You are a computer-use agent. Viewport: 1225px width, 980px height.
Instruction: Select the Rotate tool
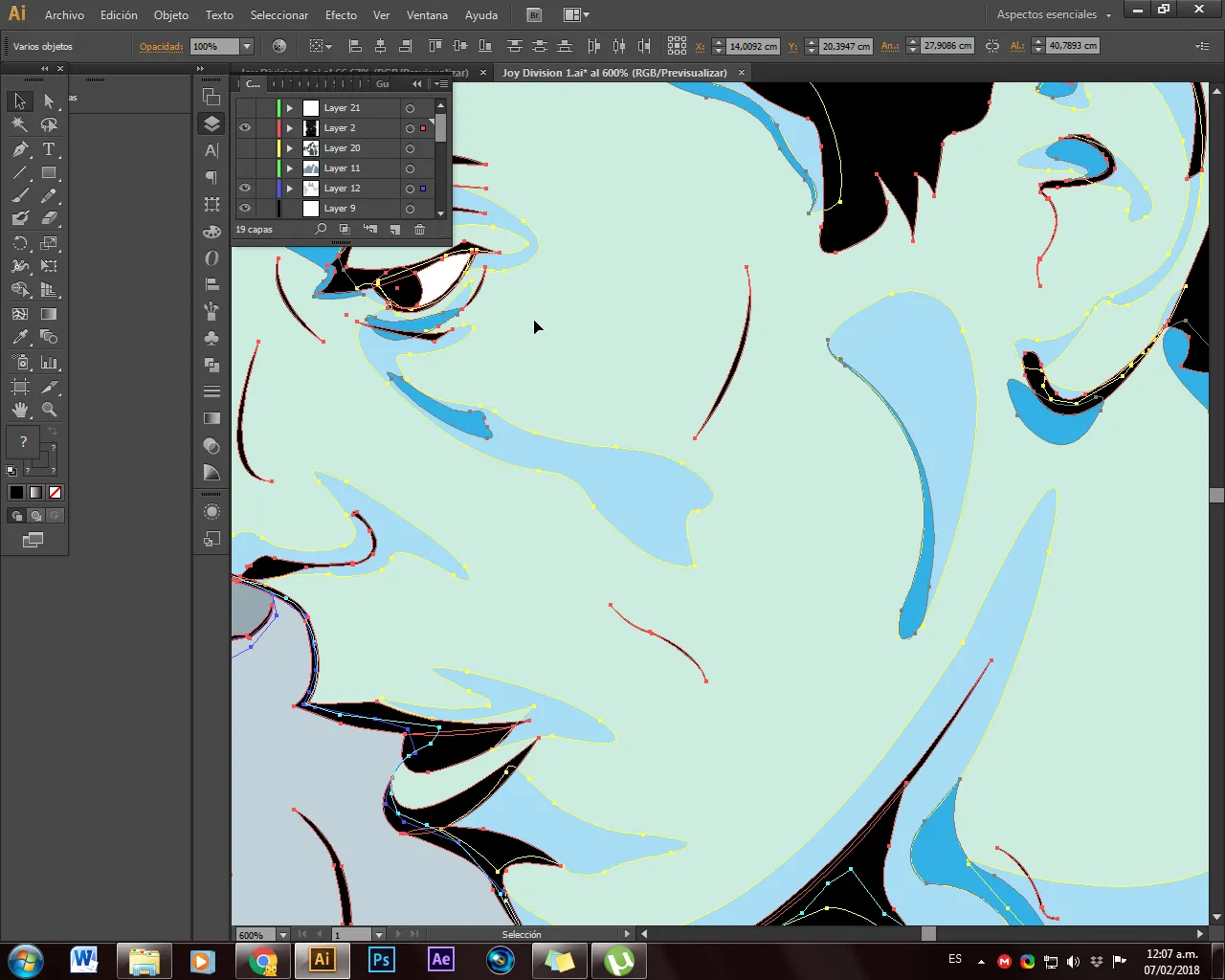[20, 243]
